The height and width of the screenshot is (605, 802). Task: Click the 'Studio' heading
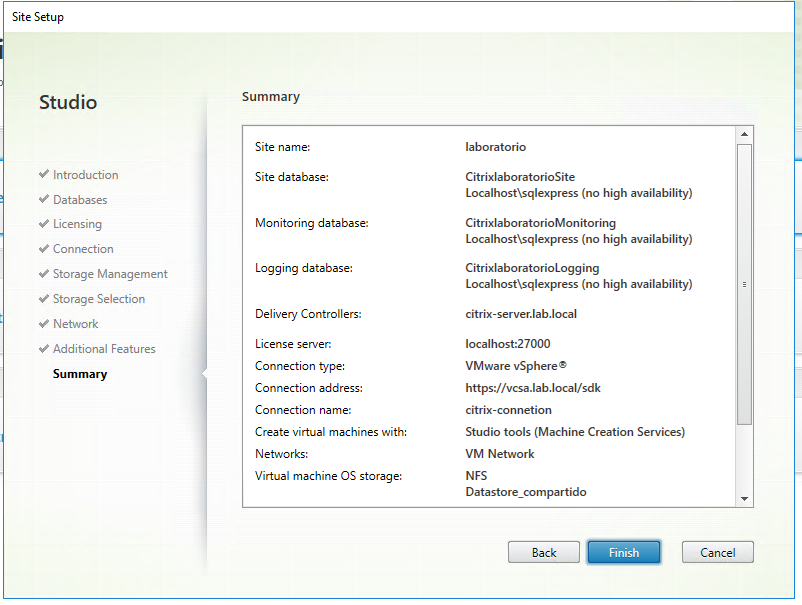68,102
